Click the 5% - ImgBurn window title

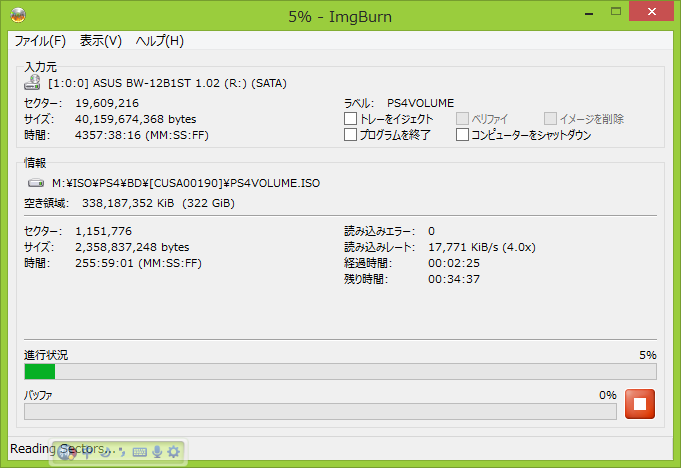[340, 16]
